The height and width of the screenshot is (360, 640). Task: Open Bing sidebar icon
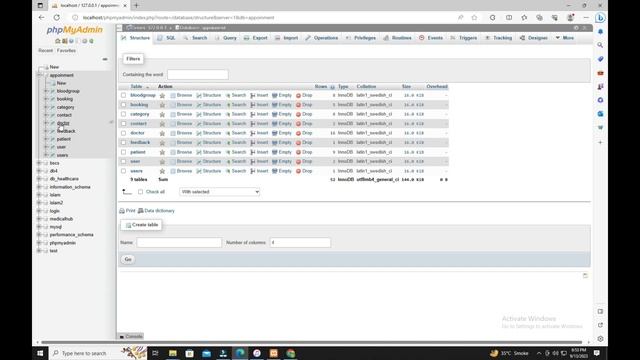[600, 18]
